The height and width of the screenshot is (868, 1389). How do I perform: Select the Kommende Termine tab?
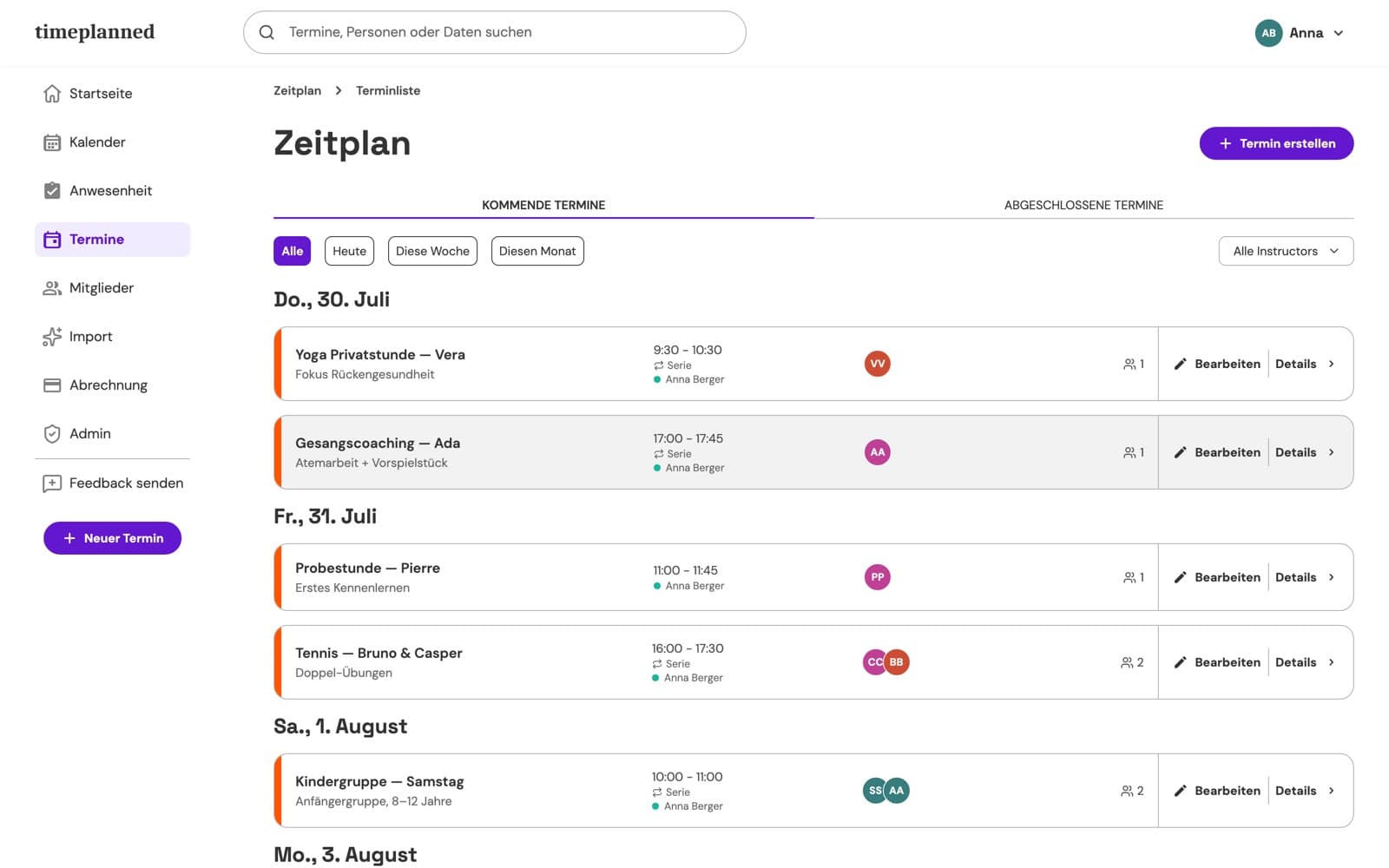[x=543, y=205]
